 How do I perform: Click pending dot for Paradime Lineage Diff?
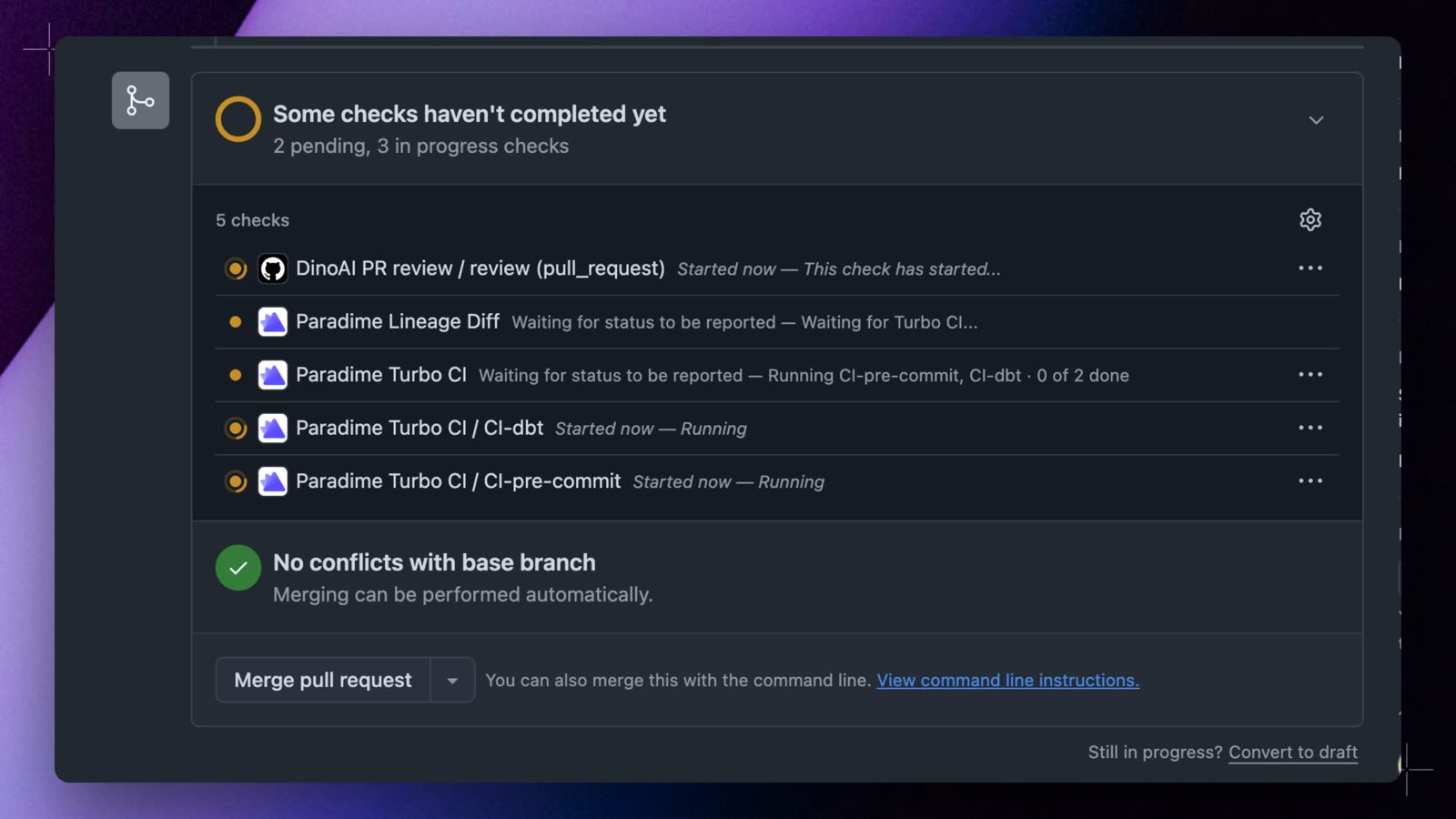(236, 321)
